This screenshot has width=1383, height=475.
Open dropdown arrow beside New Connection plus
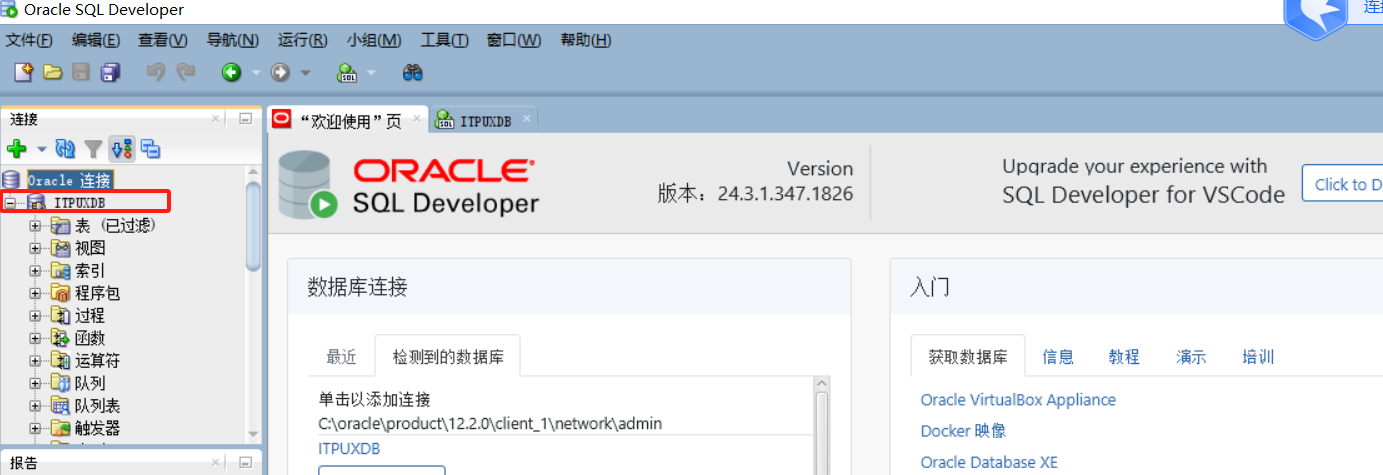coord(42,149)
